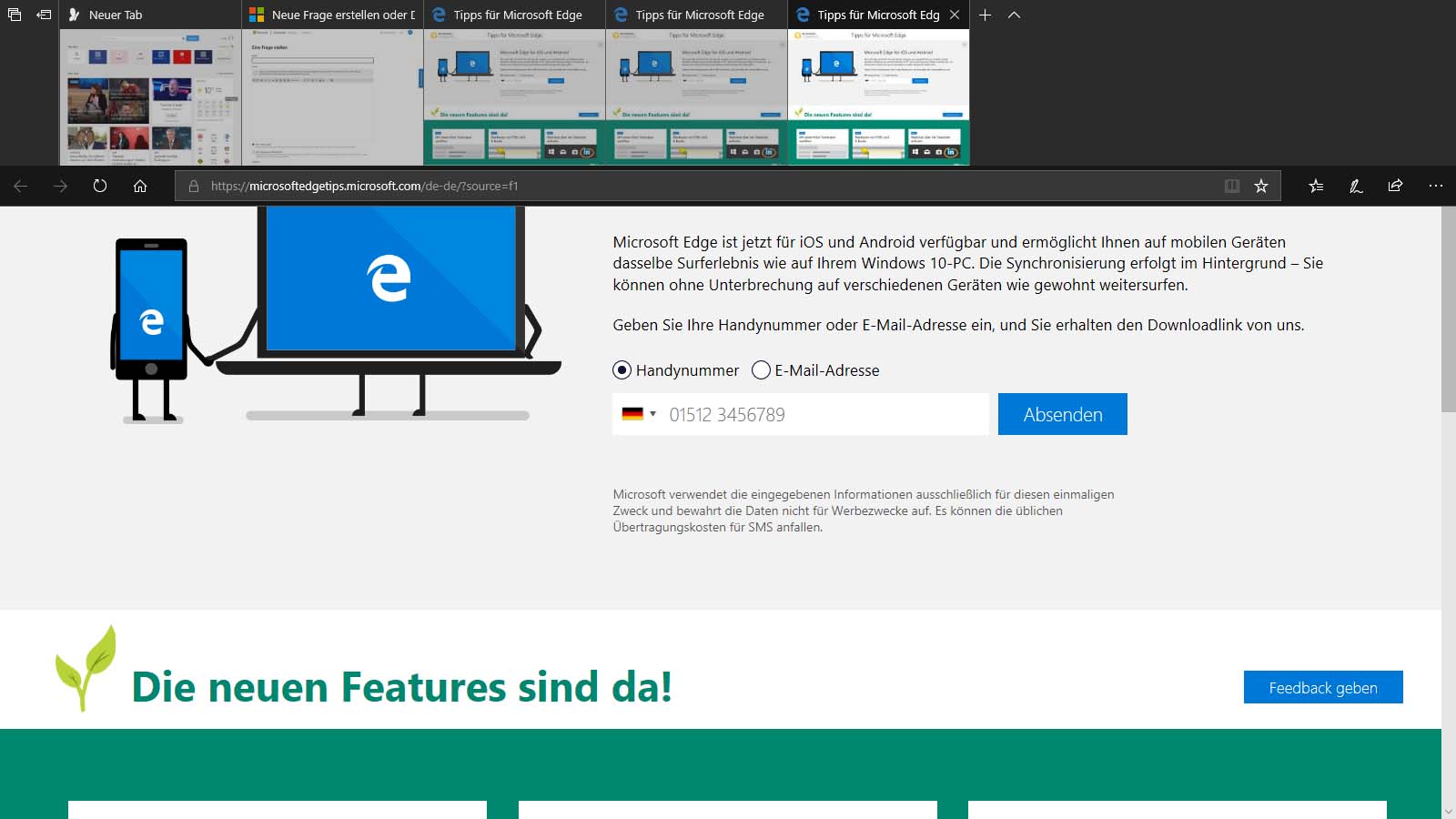Set these tabs aside icon
This screenshot has width=1456, height=819.
pos(44,15)
